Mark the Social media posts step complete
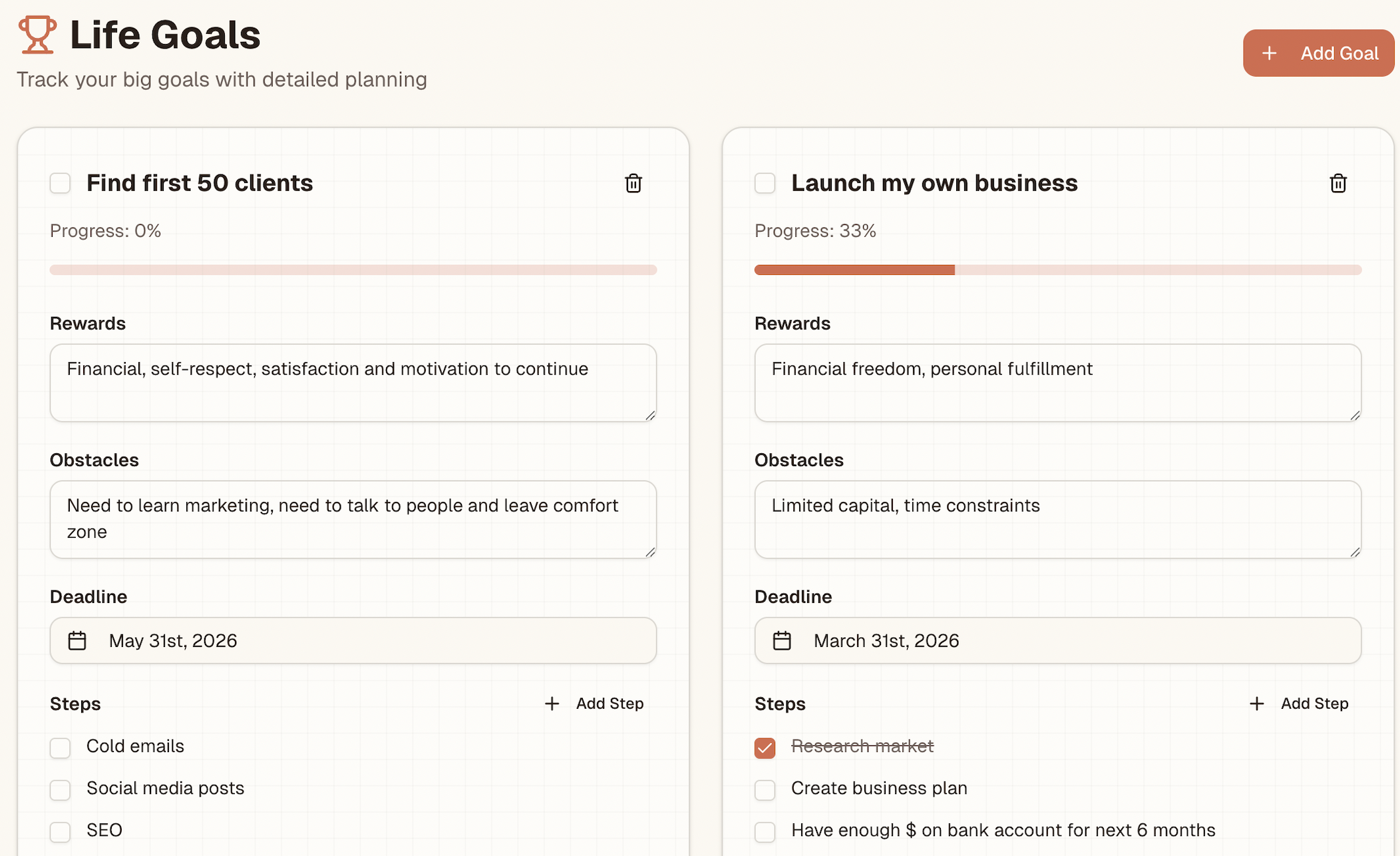The height and width of the screenshot is (856, 1400). (x=60, y=790)
